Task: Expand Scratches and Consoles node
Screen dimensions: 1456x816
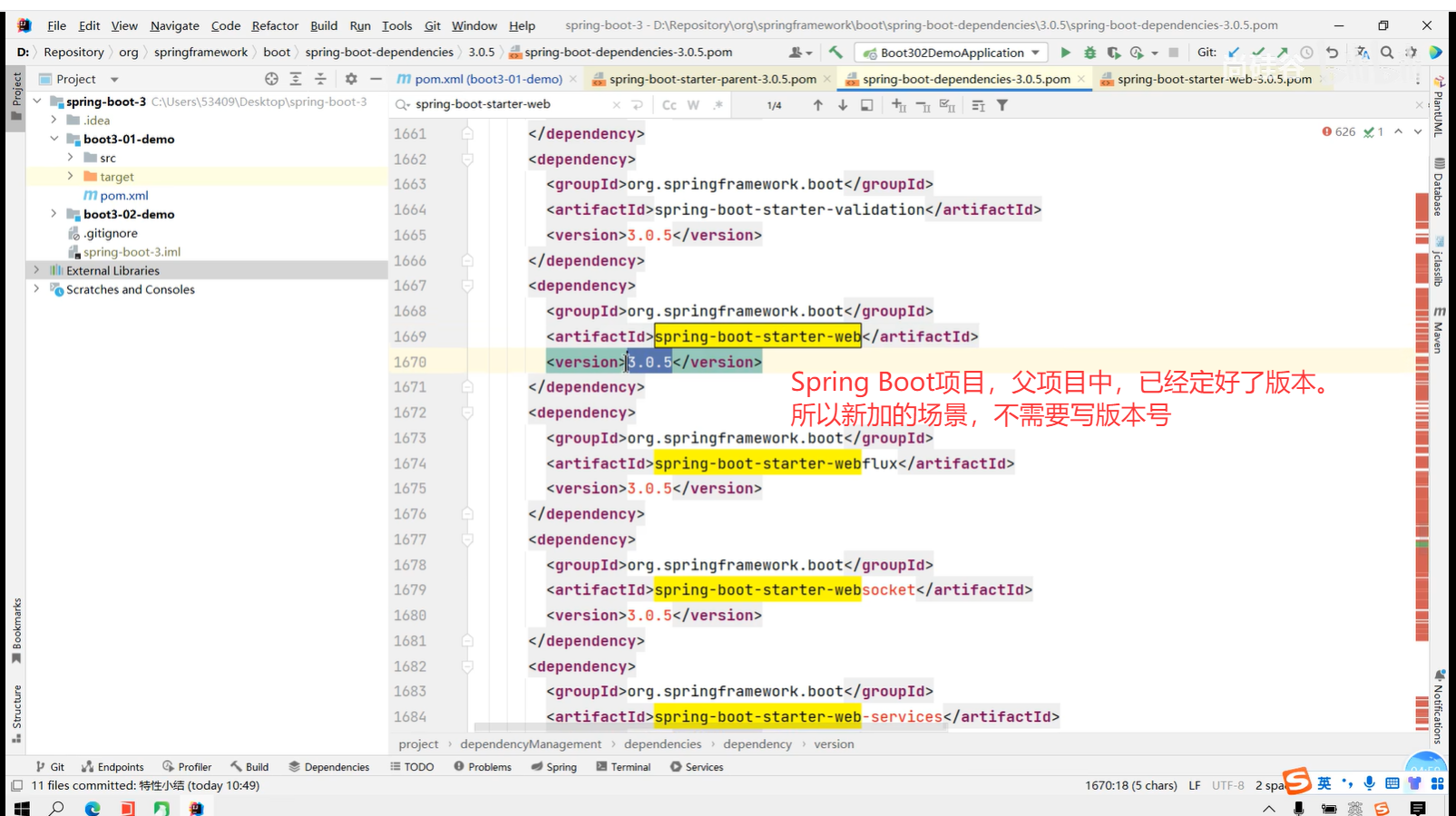Action: [36, 289]
